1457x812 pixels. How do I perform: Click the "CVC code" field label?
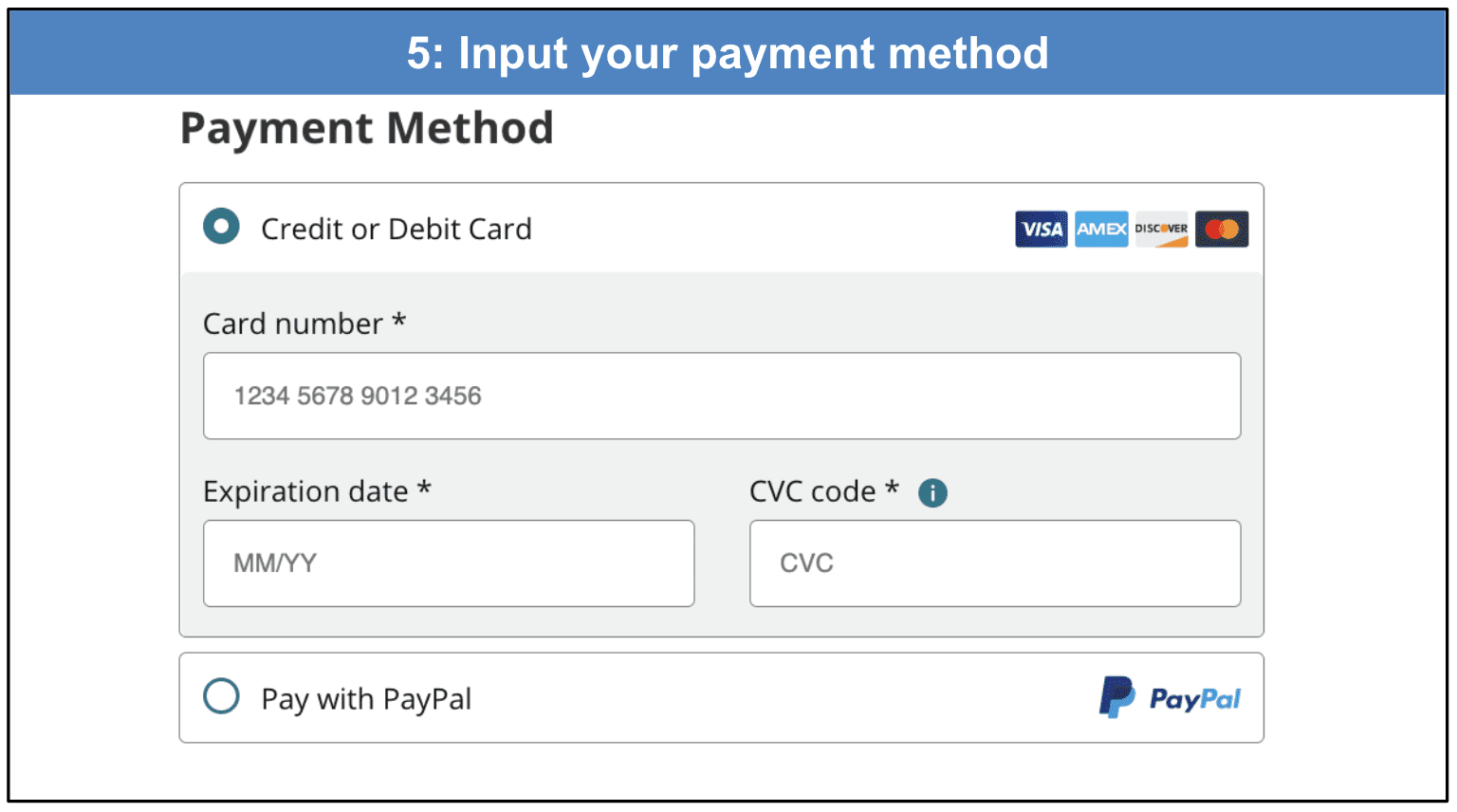[x=812, y=491]
